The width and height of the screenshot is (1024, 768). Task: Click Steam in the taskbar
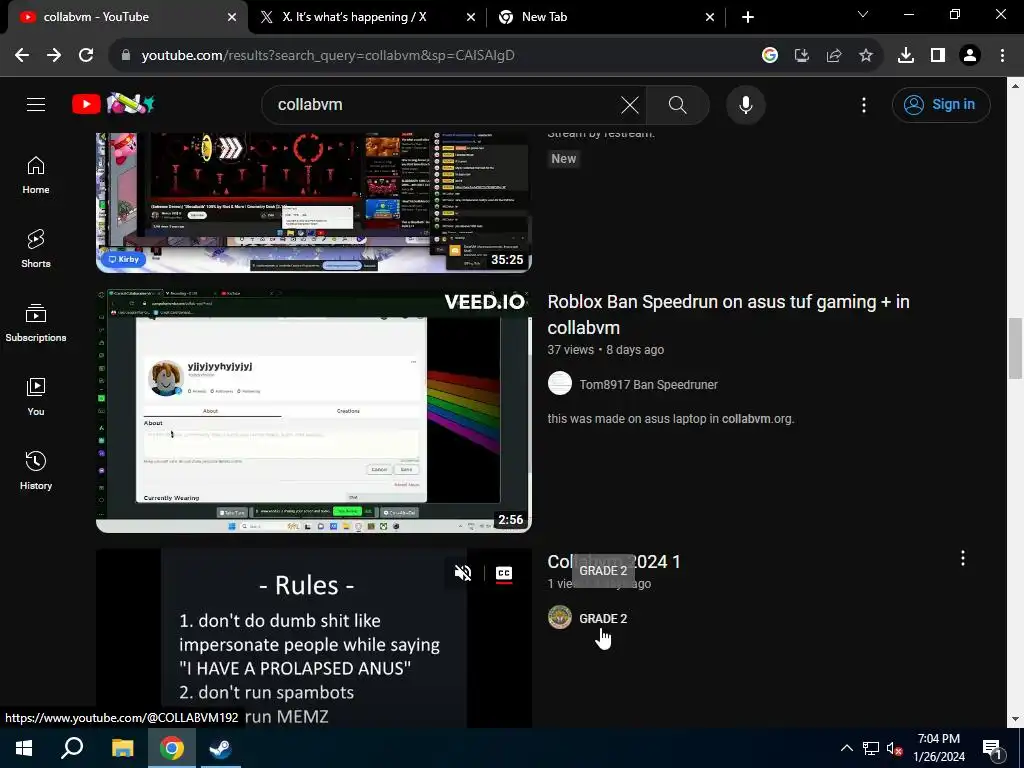[x=221, y=748]
